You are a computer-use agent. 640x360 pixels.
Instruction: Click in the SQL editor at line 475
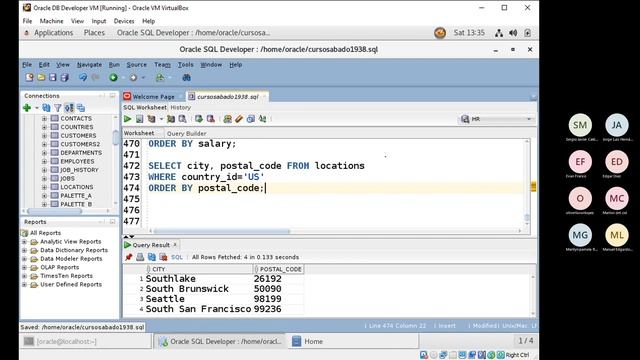335,199
